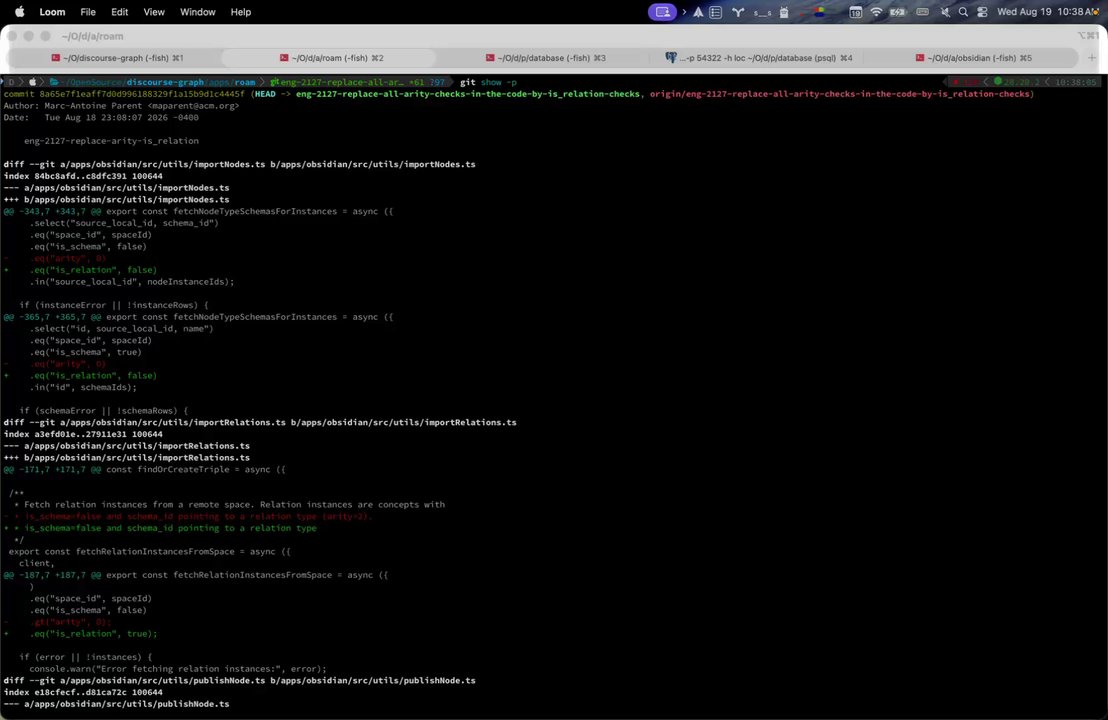1108x720 pixels.
Task: Click the '.in("source_local_id", nodeInstanceIds);' line
Action: pyautogui.click(x=131, y=281)
